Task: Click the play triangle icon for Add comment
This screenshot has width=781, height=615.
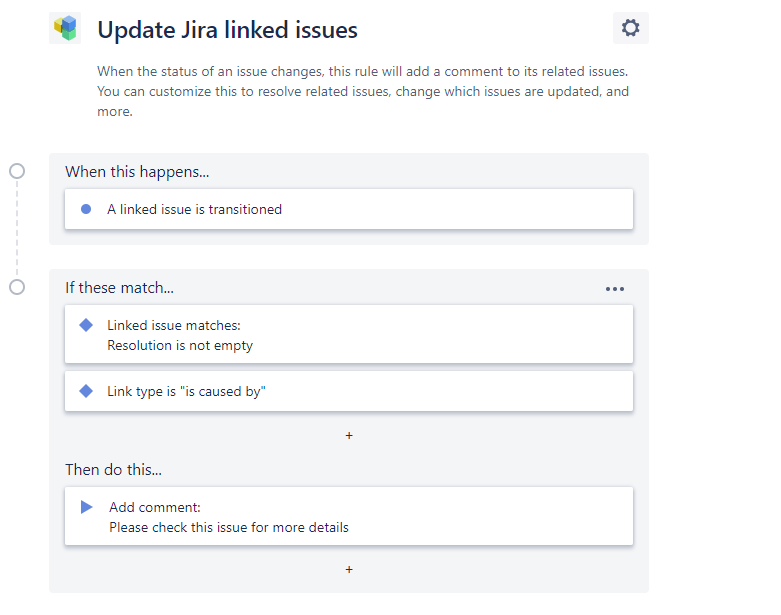Action: pyautogui.click(x=87, y=507)
